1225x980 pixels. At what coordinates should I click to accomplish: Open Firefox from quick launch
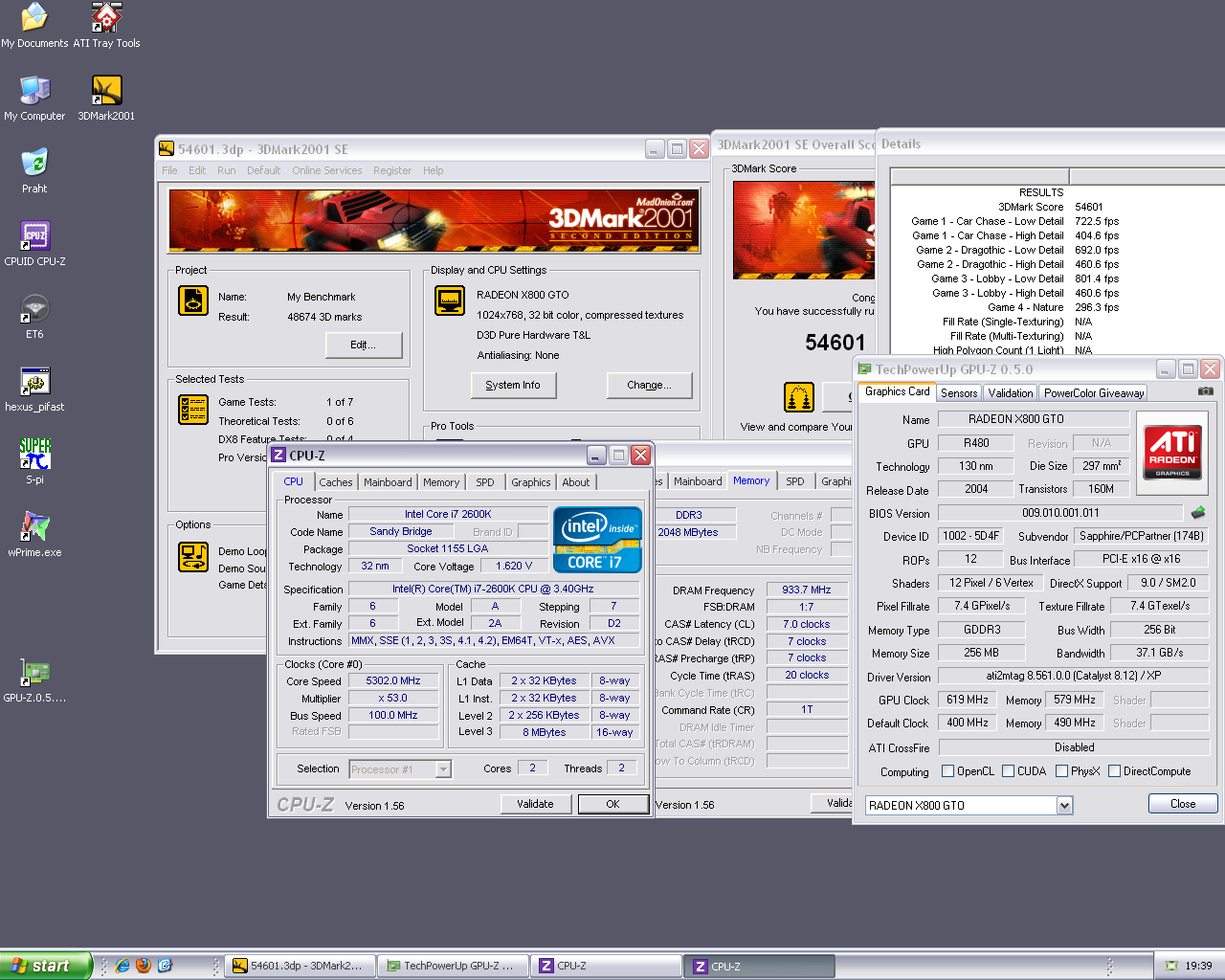click(144, 966)
